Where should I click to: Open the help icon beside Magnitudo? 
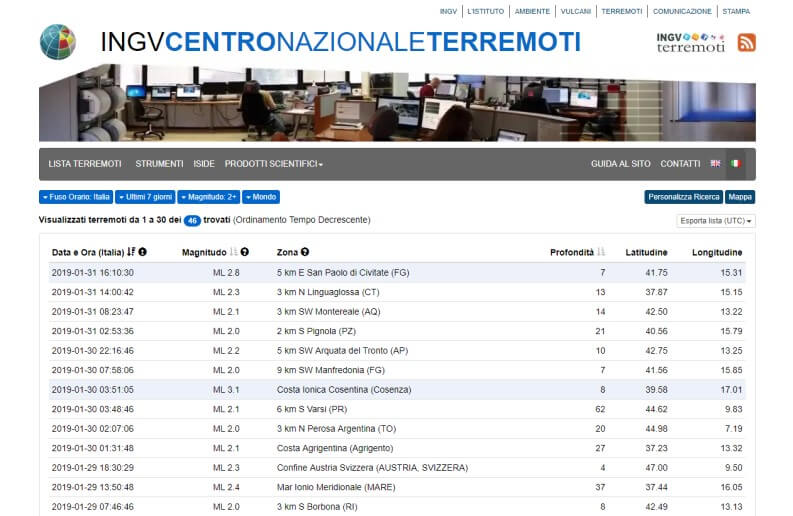pyautogui.click(x=245, y=252)
